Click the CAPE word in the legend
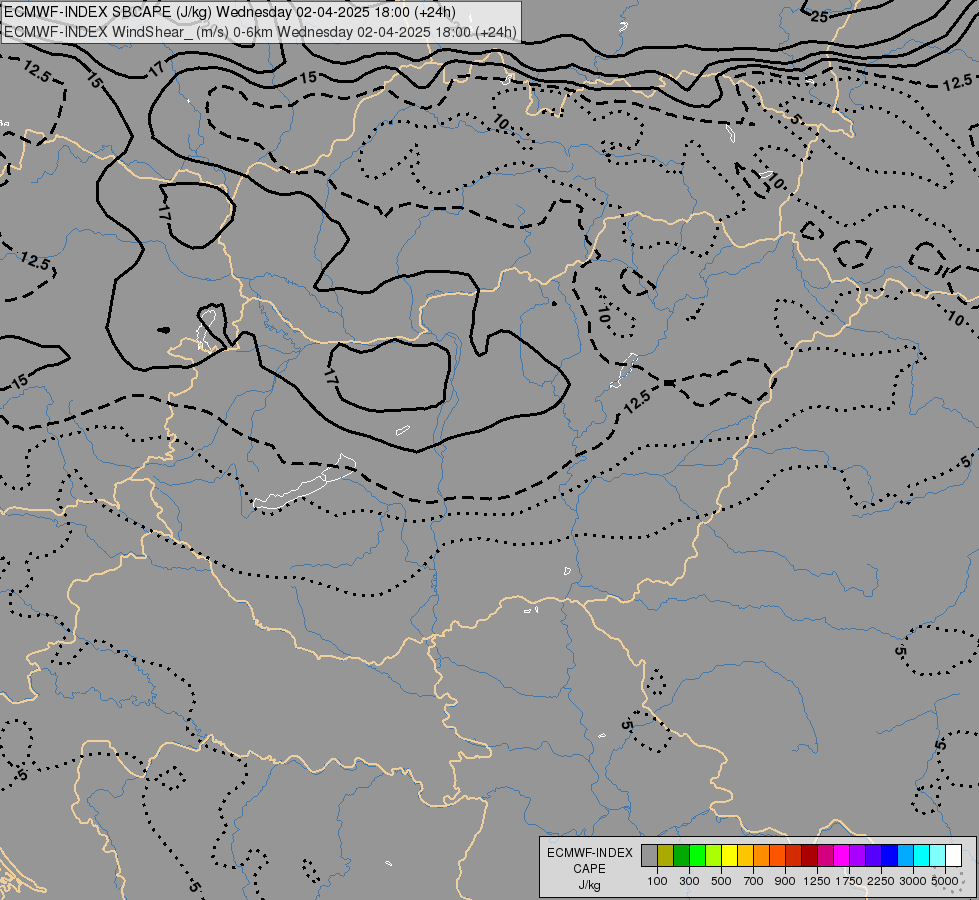Screen dimensions: 979x900 click(x=589, y=869)
